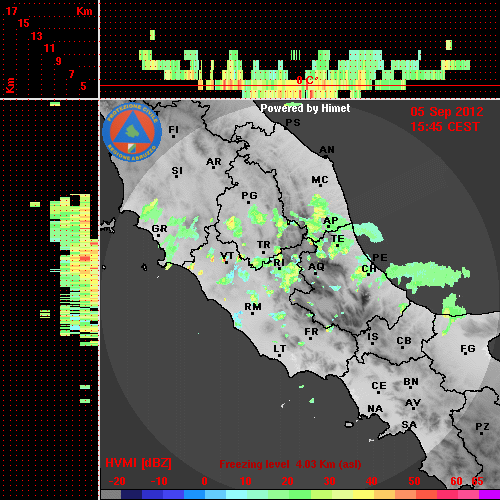Image resolution: width=500 pixels, height=500 pixels.
Task: Click the AV city label on map
Action: coord(413,403)
